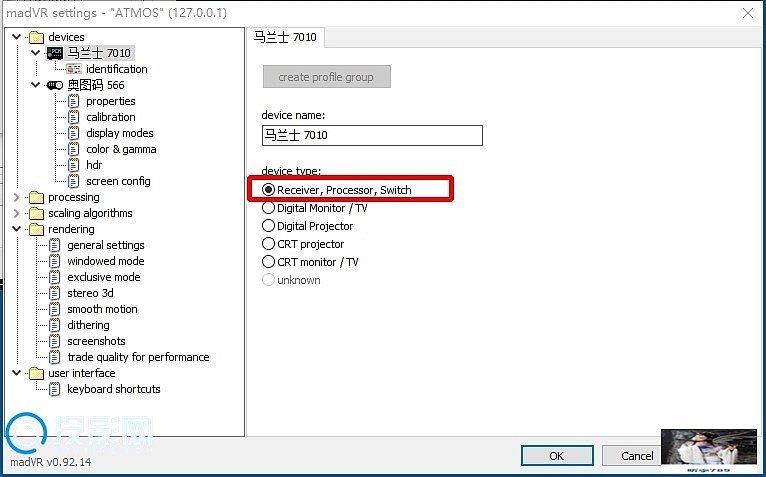The image size is (766, 477).
Task: Select general settings under rendering
Action: [x=106, y=245]
